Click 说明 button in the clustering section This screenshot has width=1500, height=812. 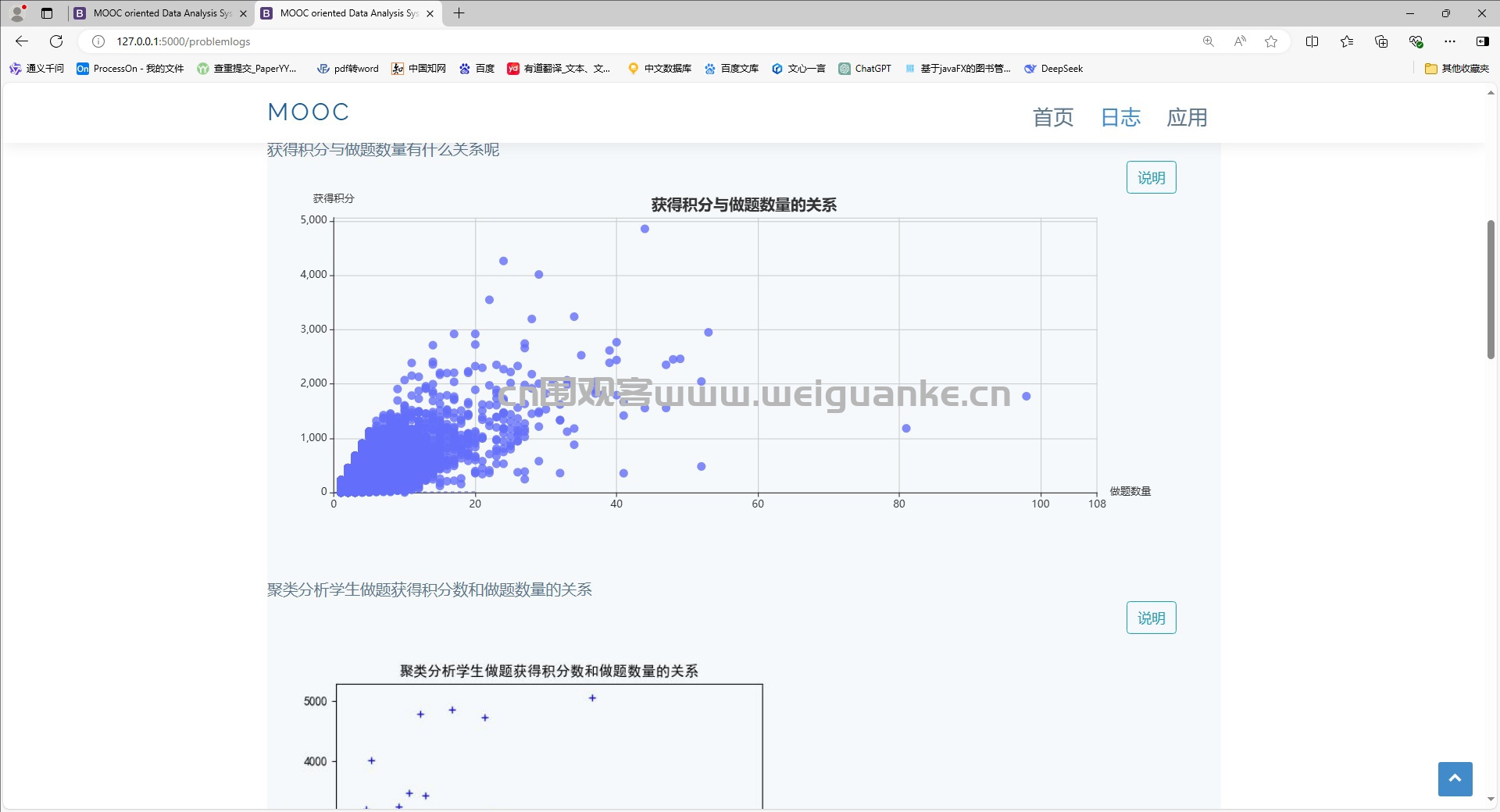1151,618
